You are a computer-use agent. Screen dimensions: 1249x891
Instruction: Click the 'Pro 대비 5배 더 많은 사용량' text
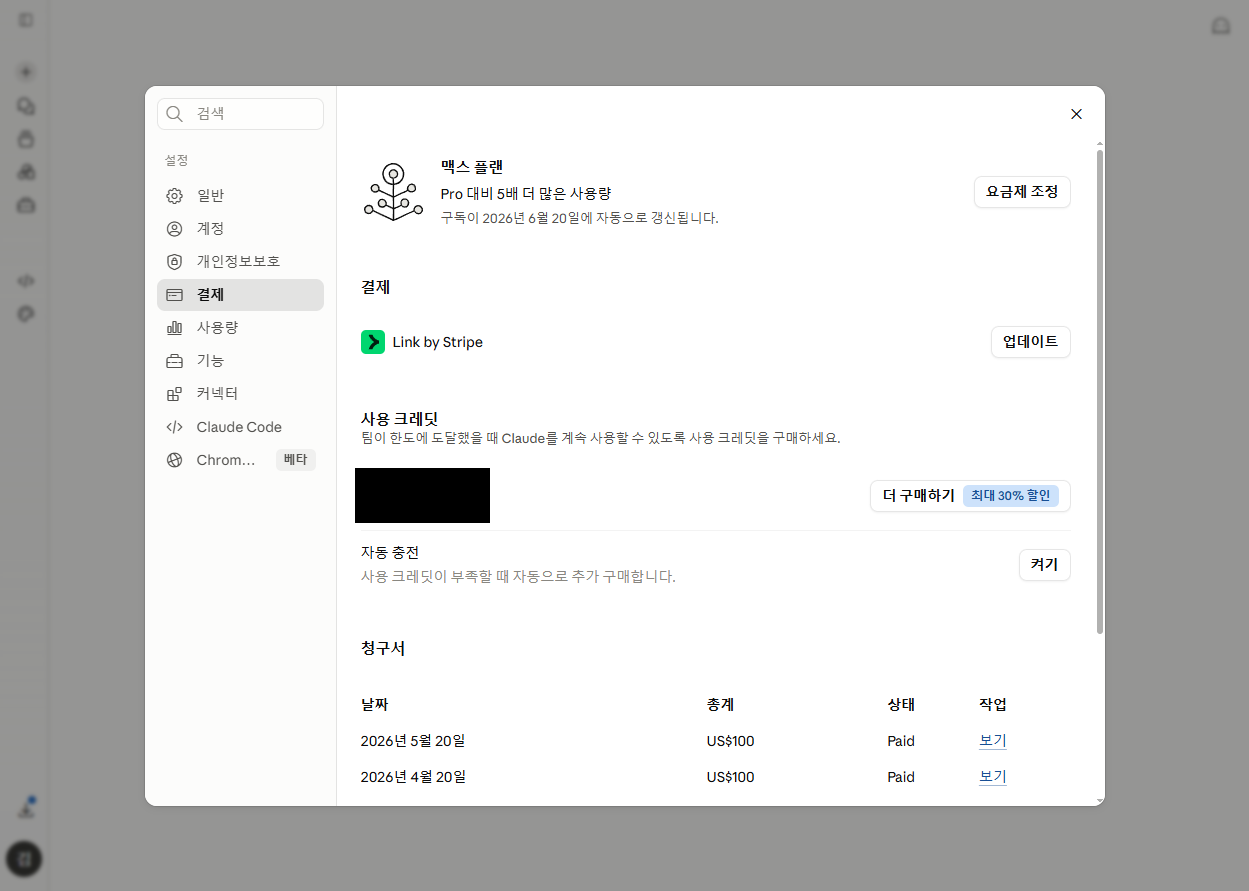[x=526, y=193]
